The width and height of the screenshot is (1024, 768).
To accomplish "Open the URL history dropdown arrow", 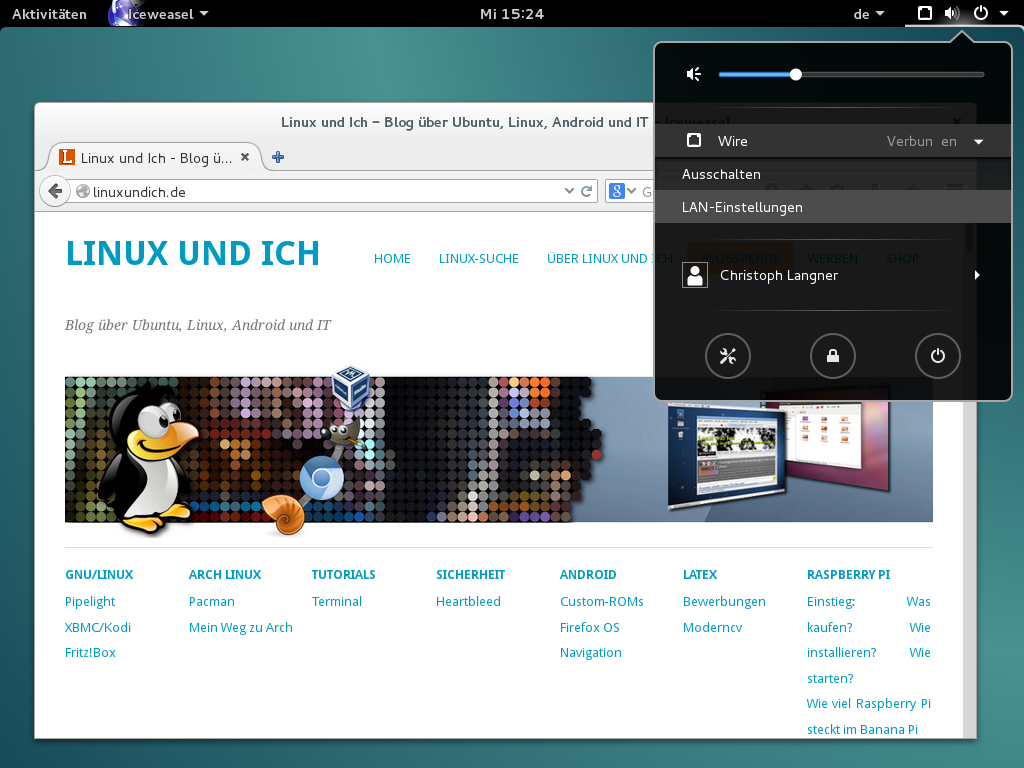I will click(569, 191).
